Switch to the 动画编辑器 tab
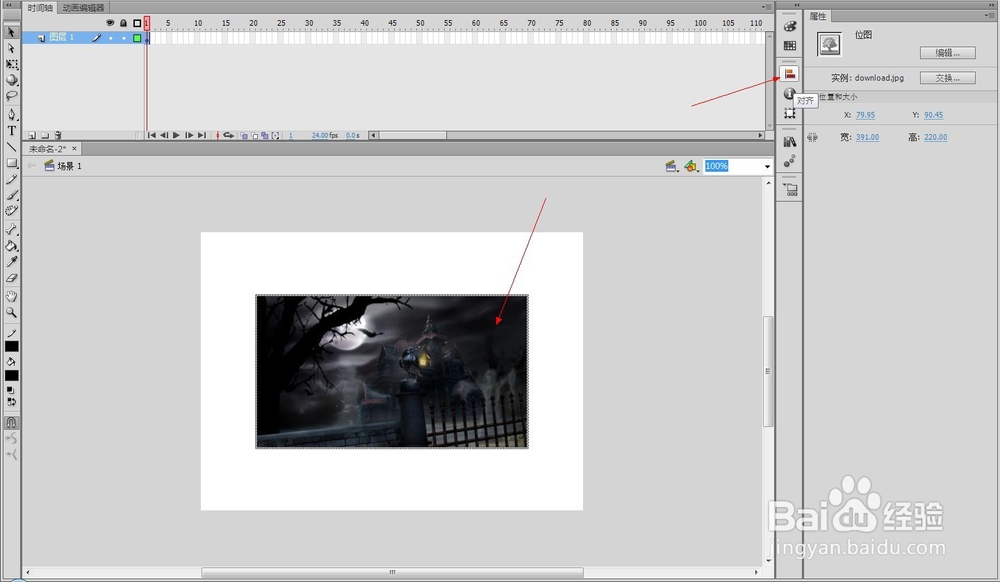1000x582 pixels. (x=83, y=8)
